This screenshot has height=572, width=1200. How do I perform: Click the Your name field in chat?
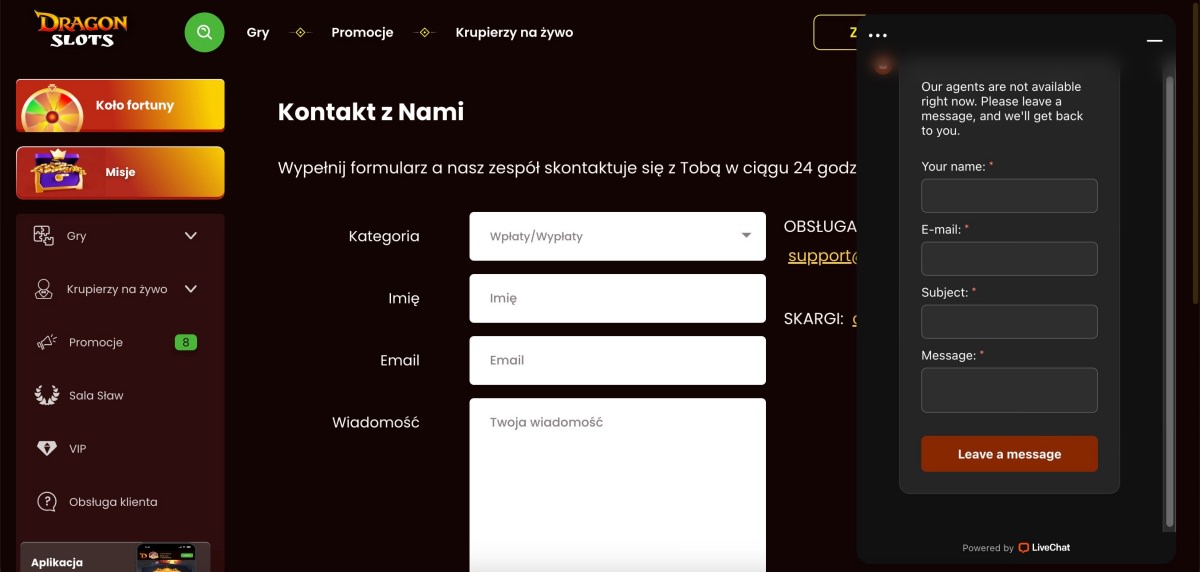click(x=1009, y=196)
